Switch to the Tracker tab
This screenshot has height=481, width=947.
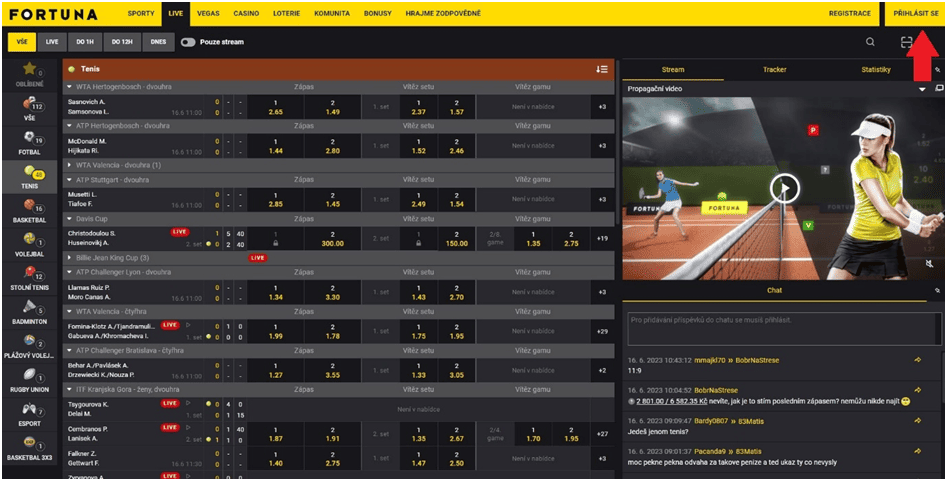coord(774,69)
